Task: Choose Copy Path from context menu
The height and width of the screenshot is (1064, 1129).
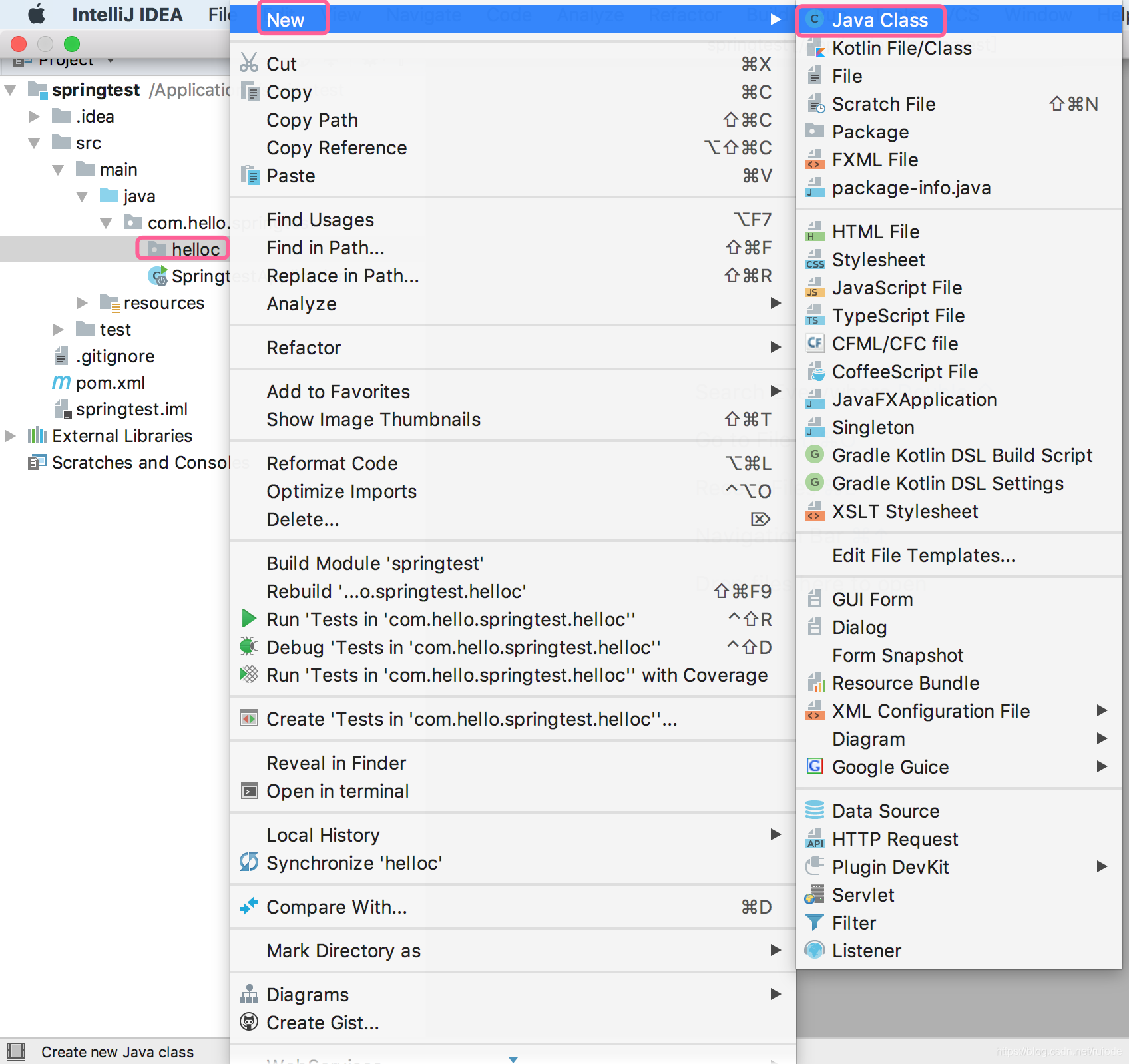Action: [x=513, y=119]
